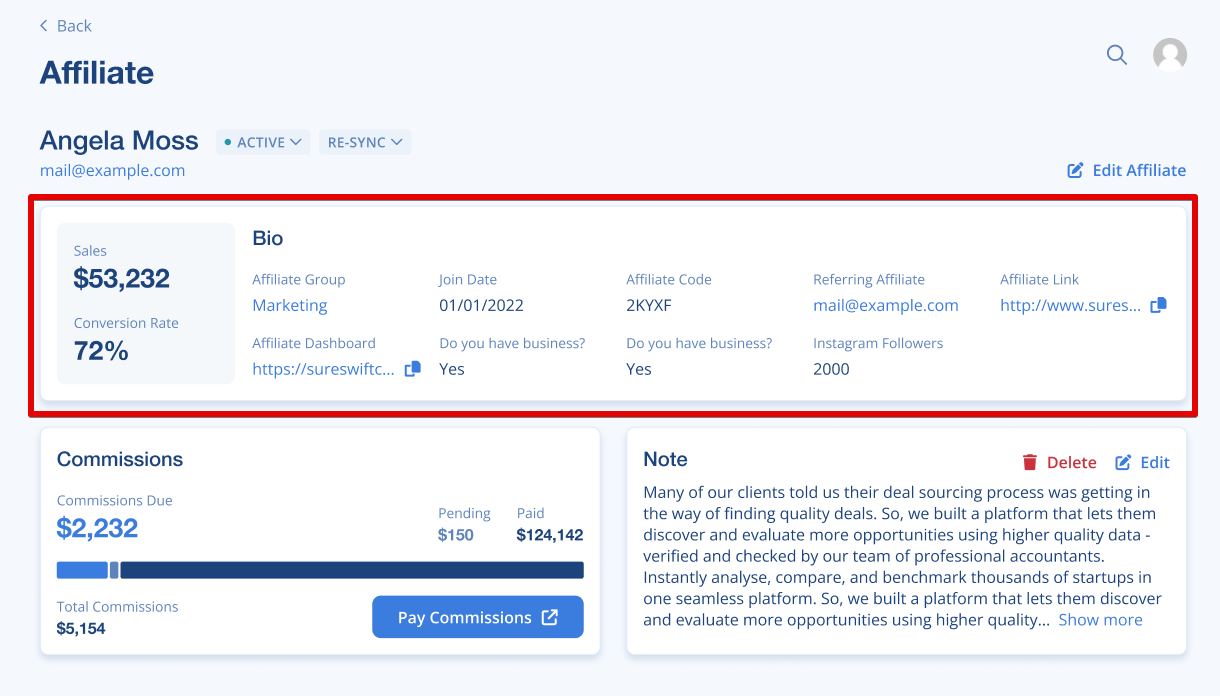Click the Marketing affiliate group link
This screenshot has width=1220, height=696.
tap(289, 305)
